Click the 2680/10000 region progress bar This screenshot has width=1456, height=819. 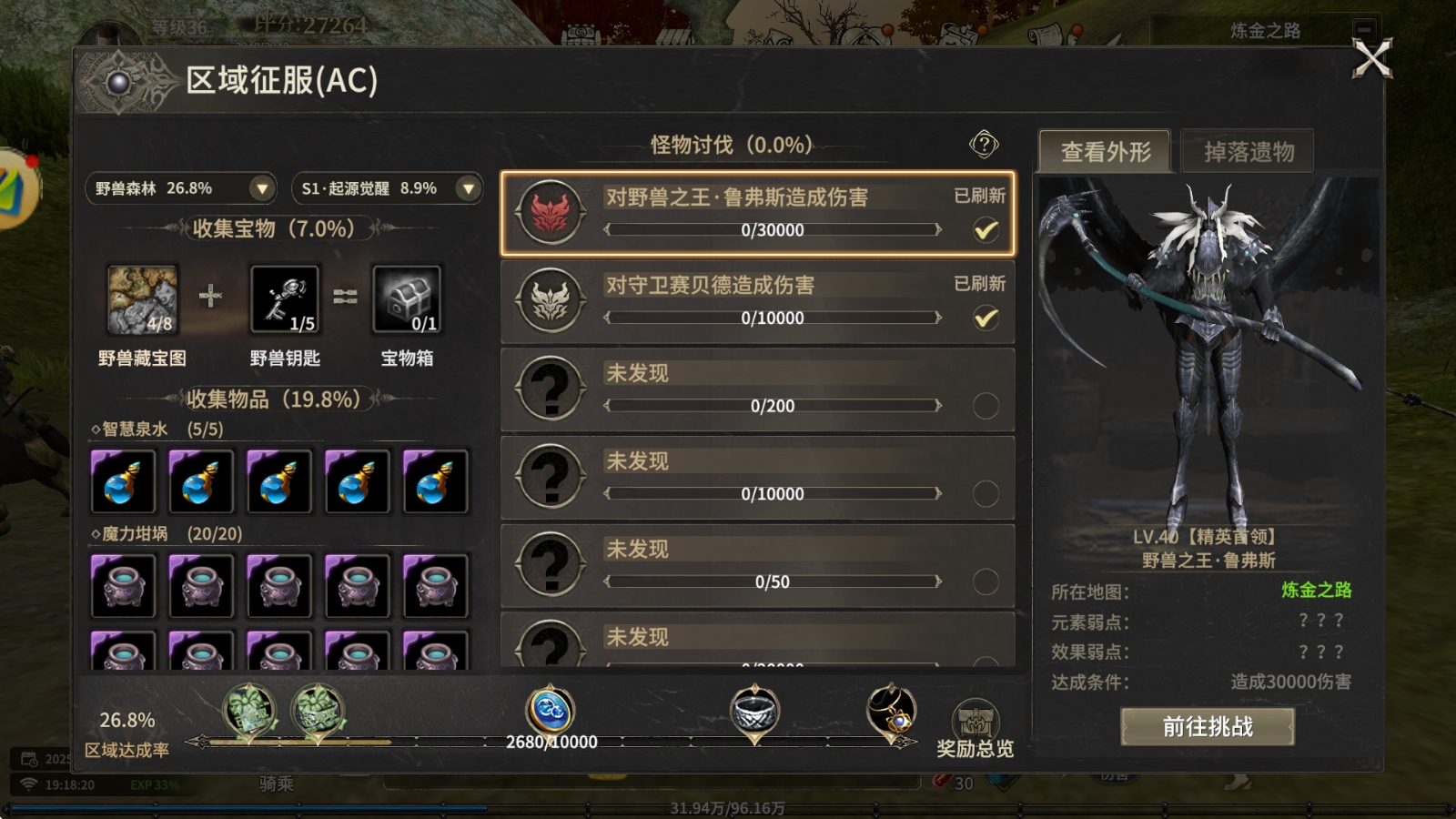pos(551,743)
